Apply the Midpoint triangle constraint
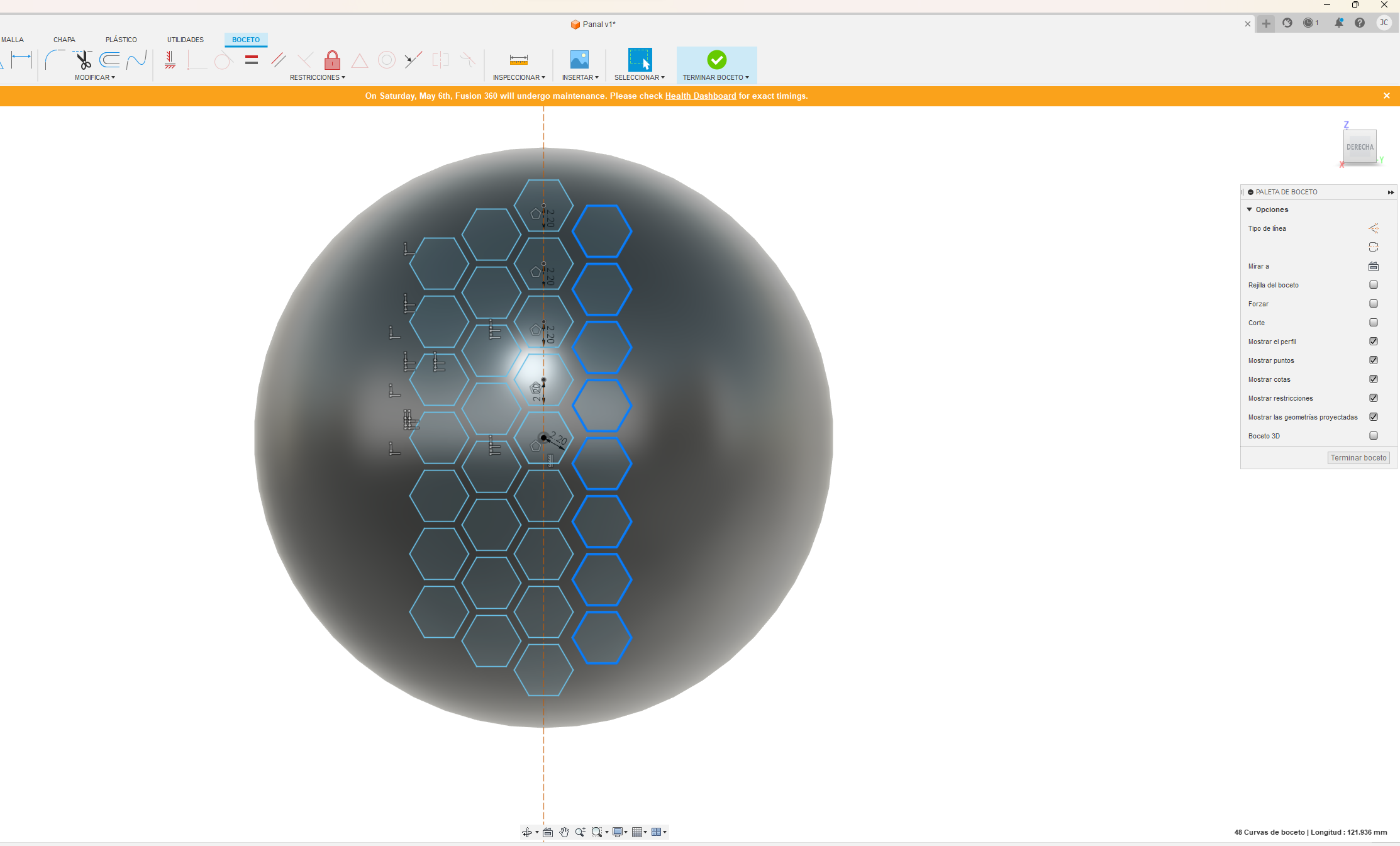The image size is (1400, 846). [359, 60]
